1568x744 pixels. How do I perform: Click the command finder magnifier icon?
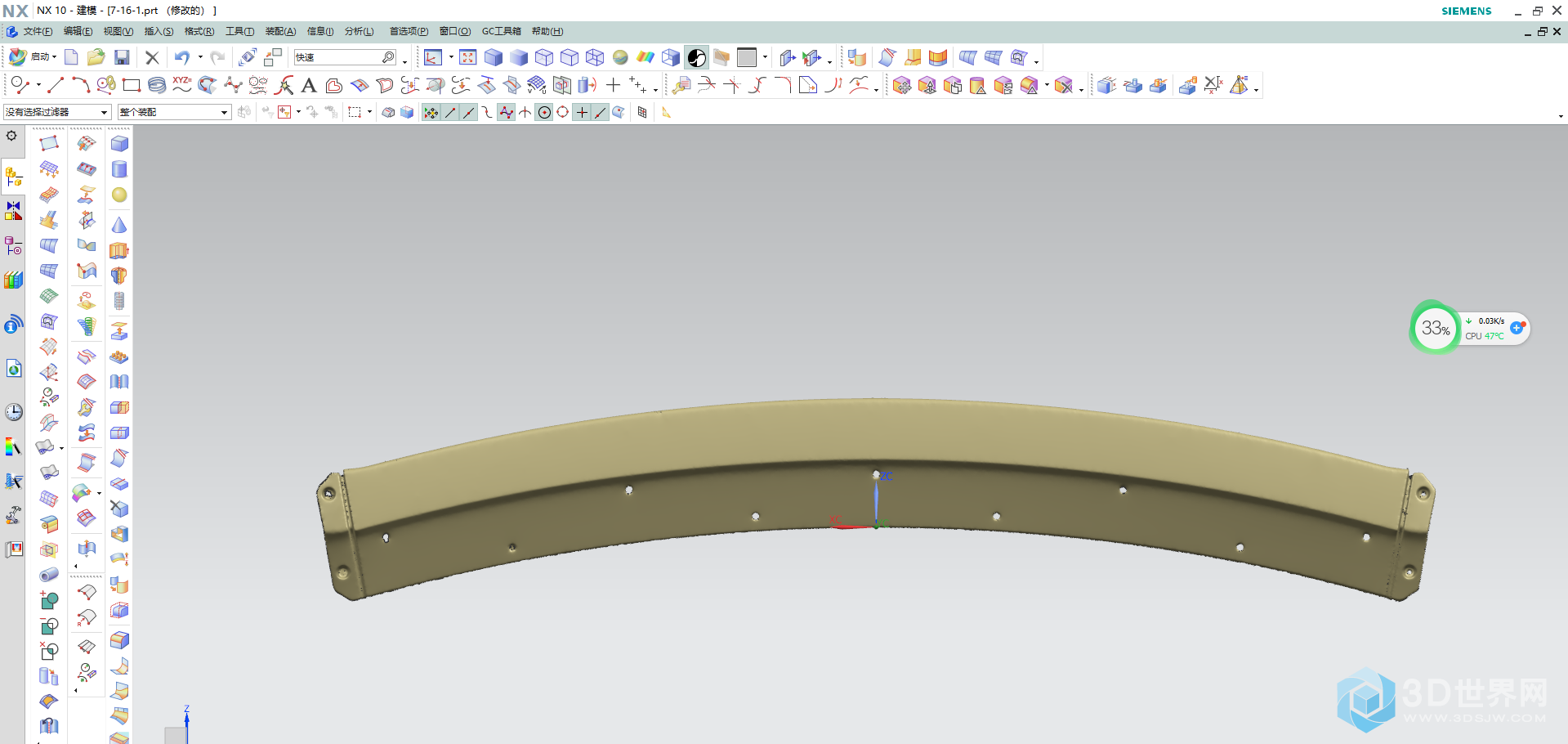(389, 57)
